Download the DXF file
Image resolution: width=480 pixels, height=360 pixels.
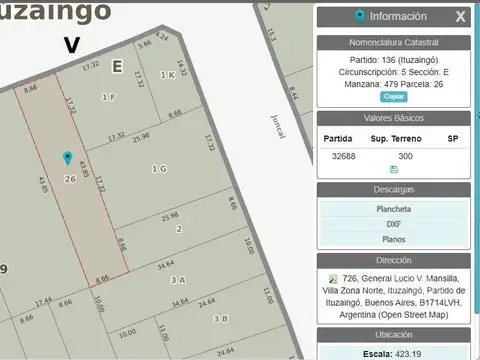394,224
